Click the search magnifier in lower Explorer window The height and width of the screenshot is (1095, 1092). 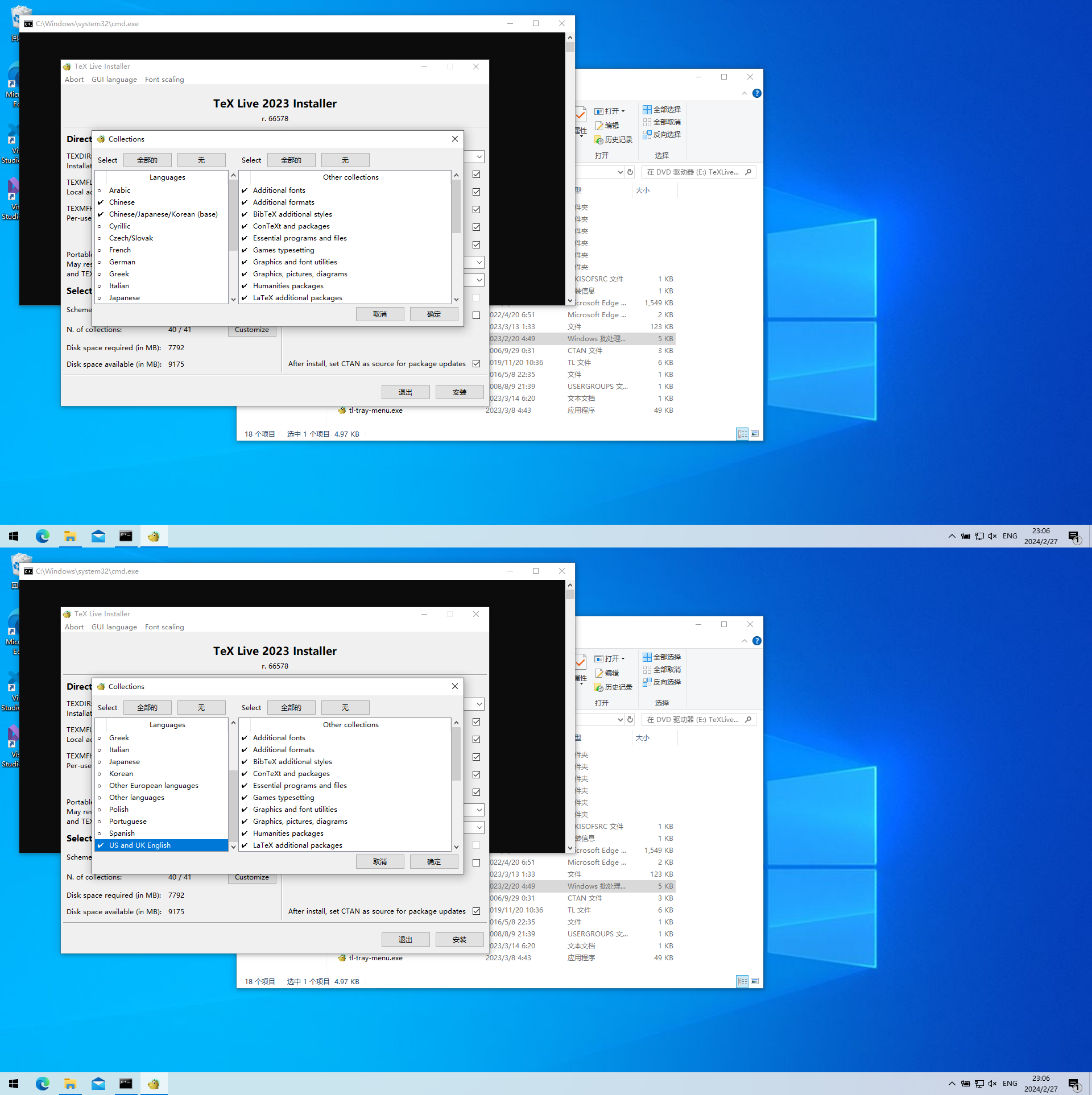point(748,720)
